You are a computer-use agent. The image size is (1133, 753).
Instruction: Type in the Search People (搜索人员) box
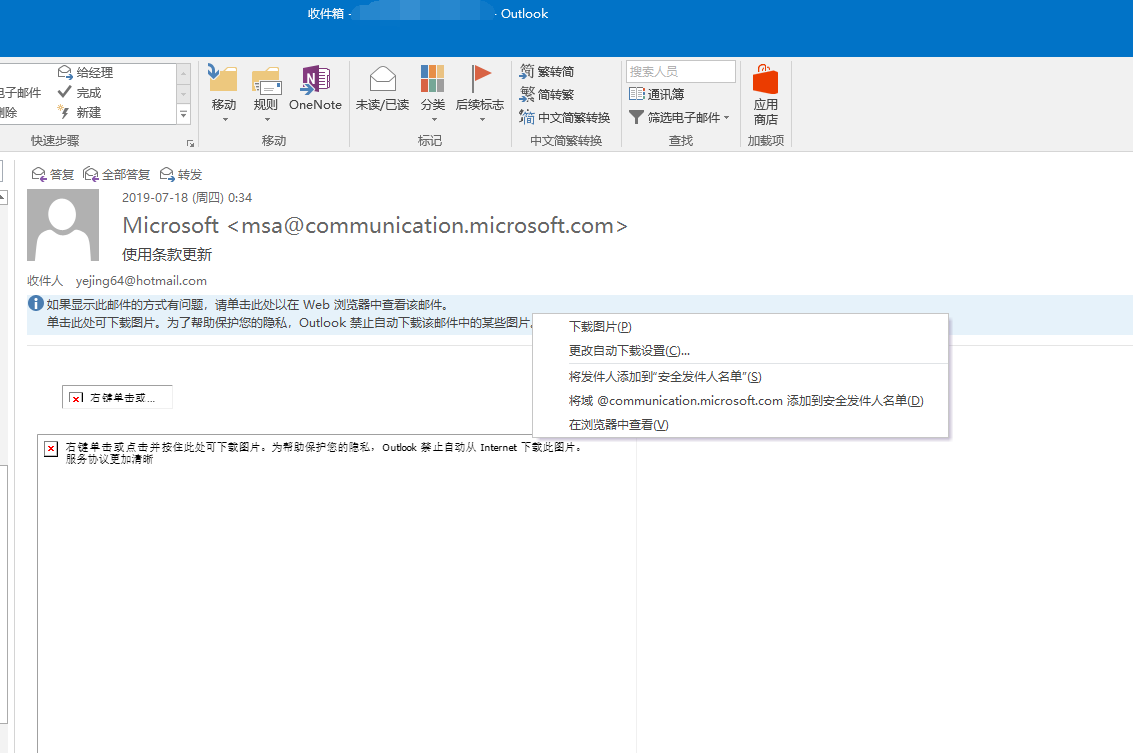tap(681, 72)
